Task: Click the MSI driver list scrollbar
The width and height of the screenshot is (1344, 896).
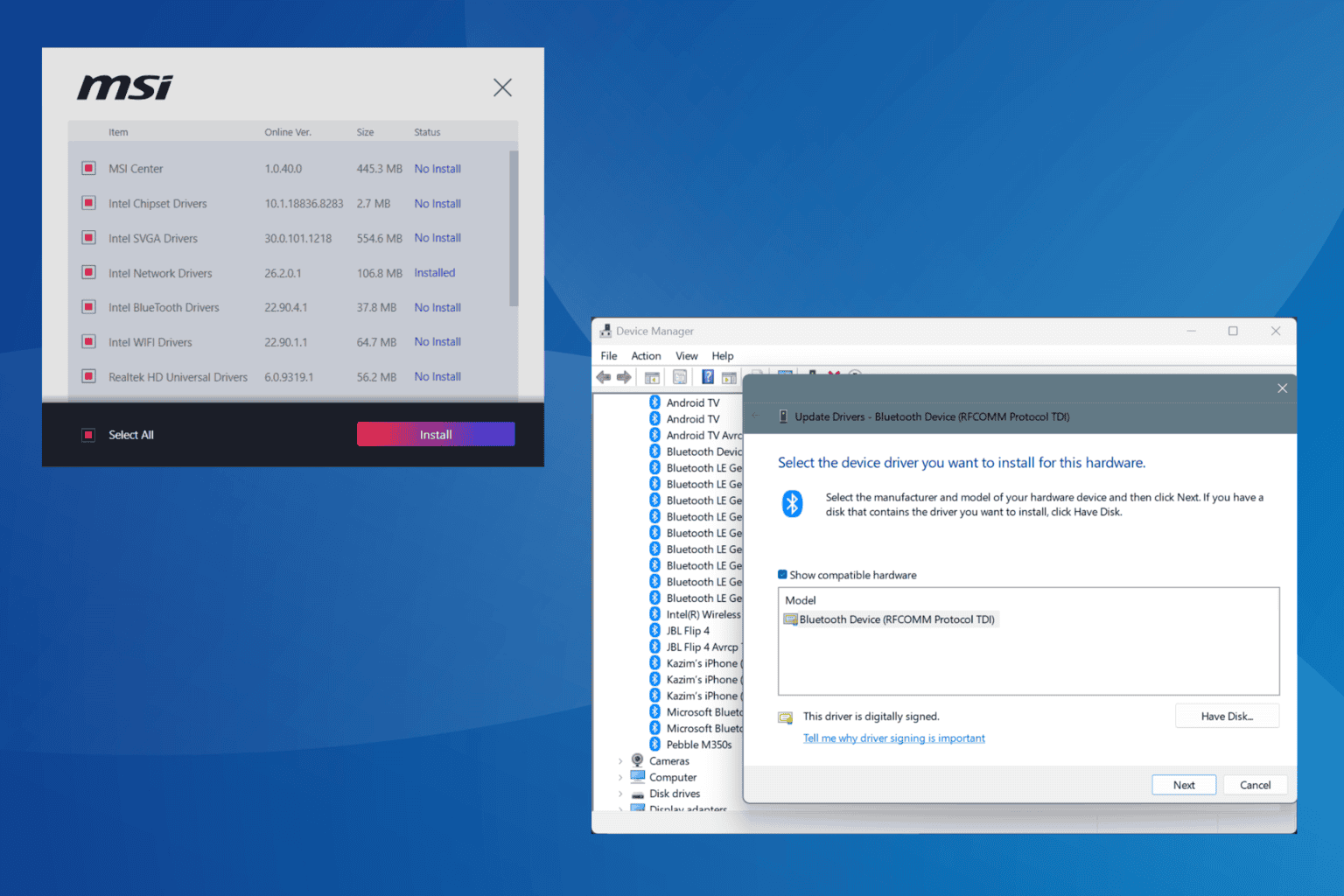Action: 514,228
